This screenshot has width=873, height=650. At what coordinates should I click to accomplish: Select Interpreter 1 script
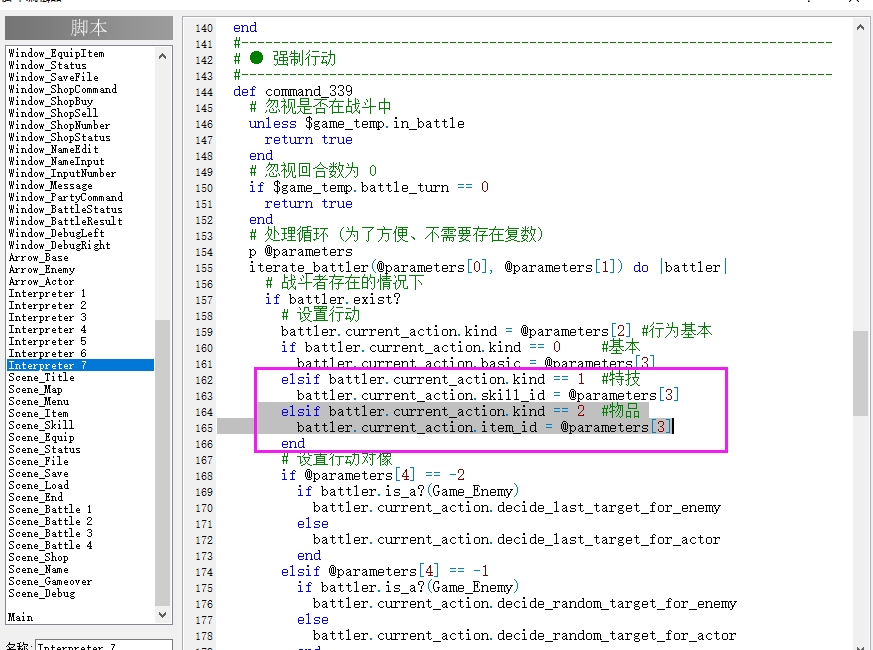47,294
